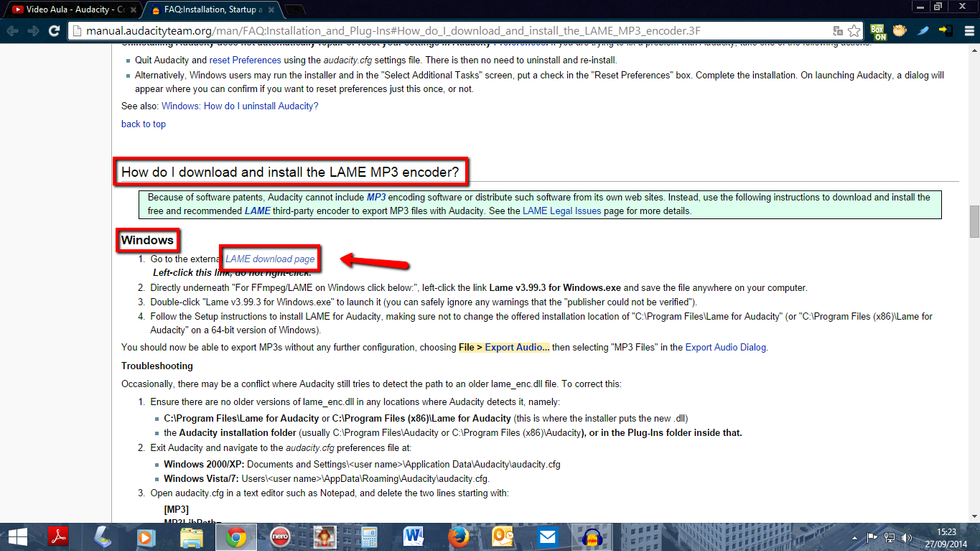Open the owl-faced extension icon
This screenshot has width=980, height=551.
[x=900, y=31]
